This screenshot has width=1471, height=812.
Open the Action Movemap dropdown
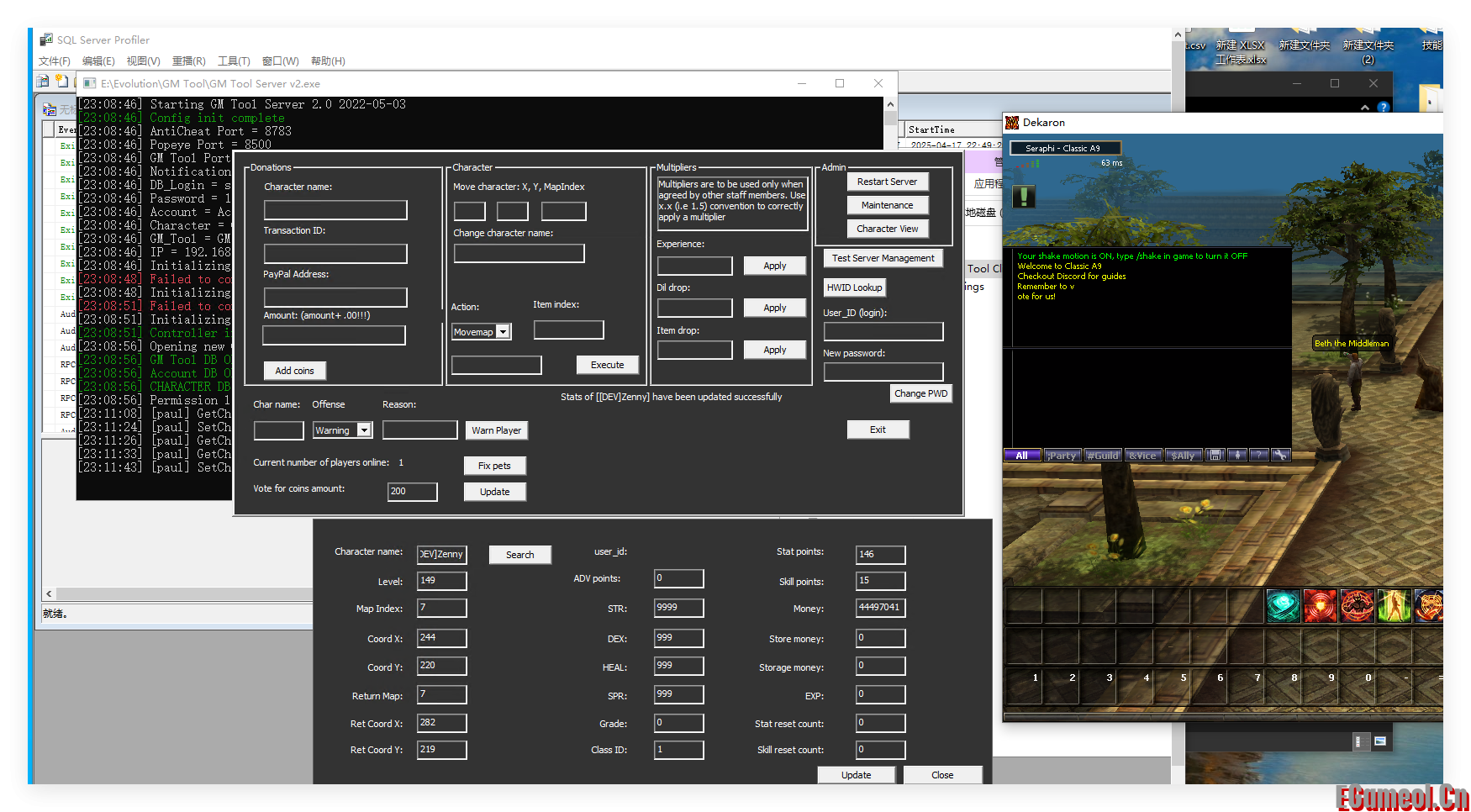pyautogui.click(x=503, y=332)
